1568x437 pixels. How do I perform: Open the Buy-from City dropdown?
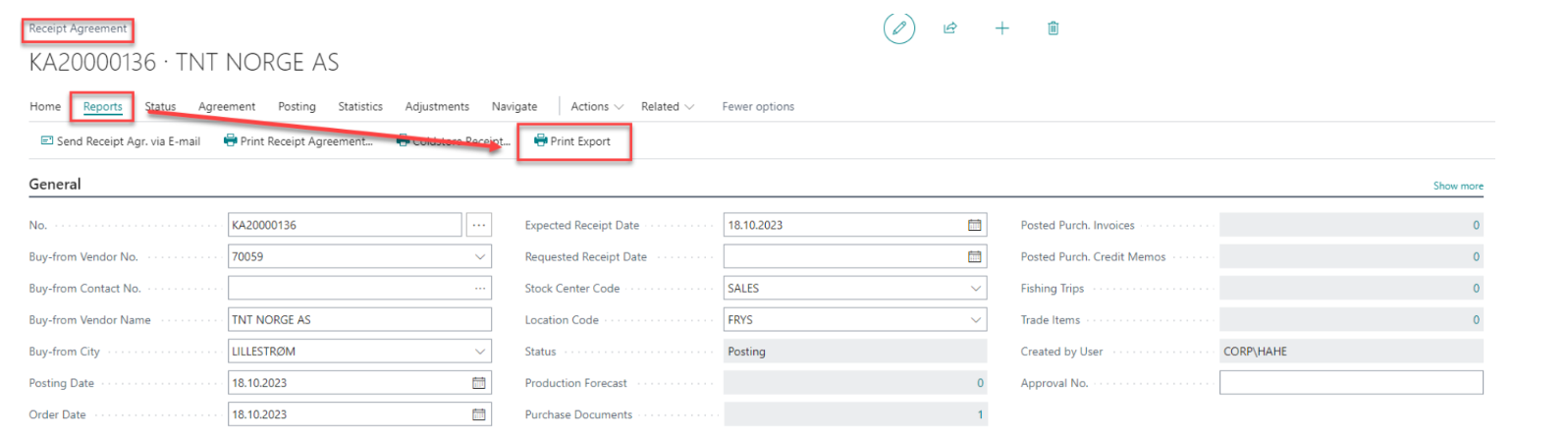pyautogui.click(x=480, y=352)
